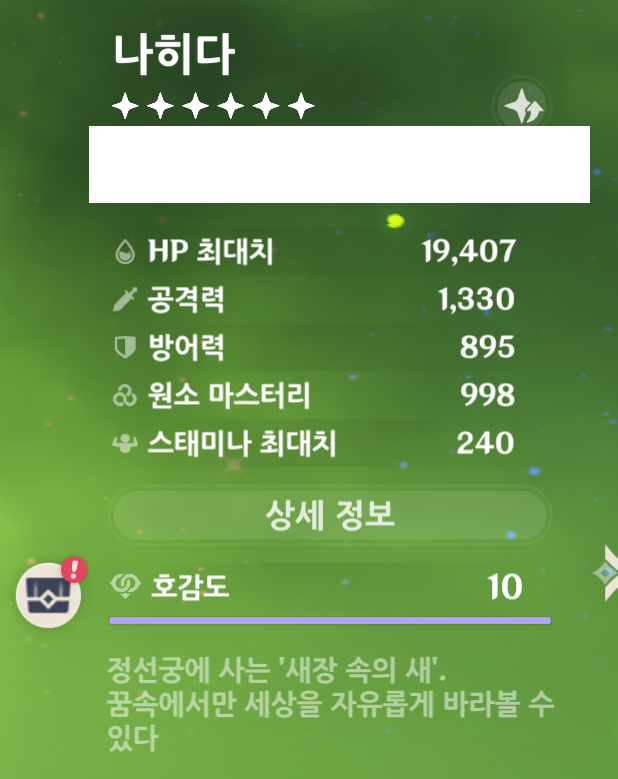Select the 스태미나 최대치 stat row
The image size is (618, 779).
(x=315, y=443)
